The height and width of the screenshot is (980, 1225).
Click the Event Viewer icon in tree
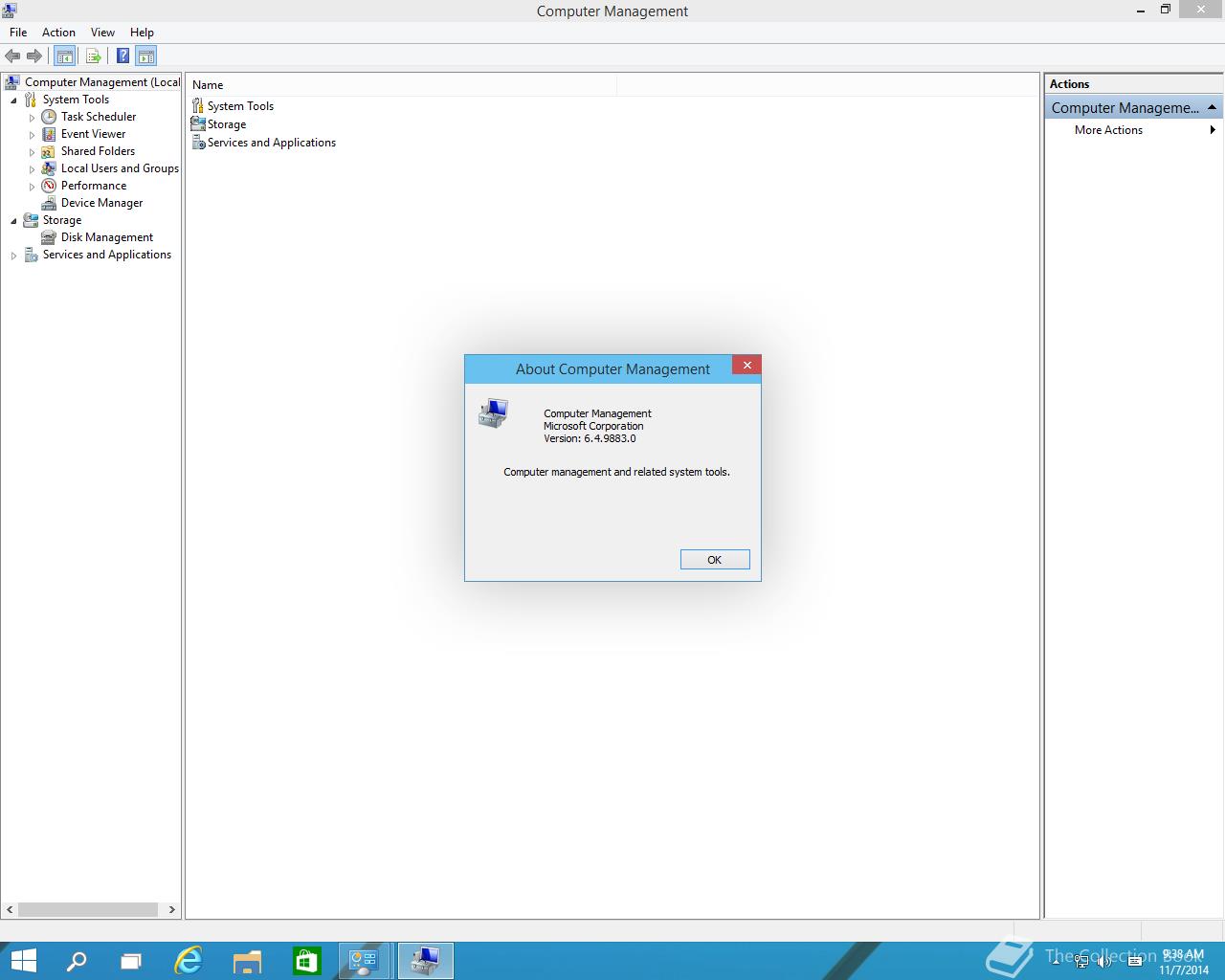49,134
